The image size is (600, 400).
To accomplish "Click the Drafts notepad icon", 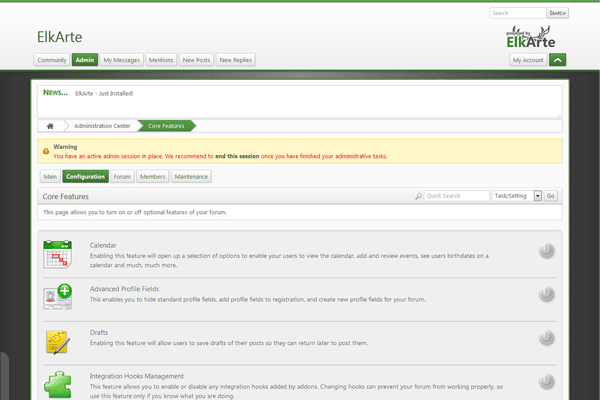I will [58, 340].
